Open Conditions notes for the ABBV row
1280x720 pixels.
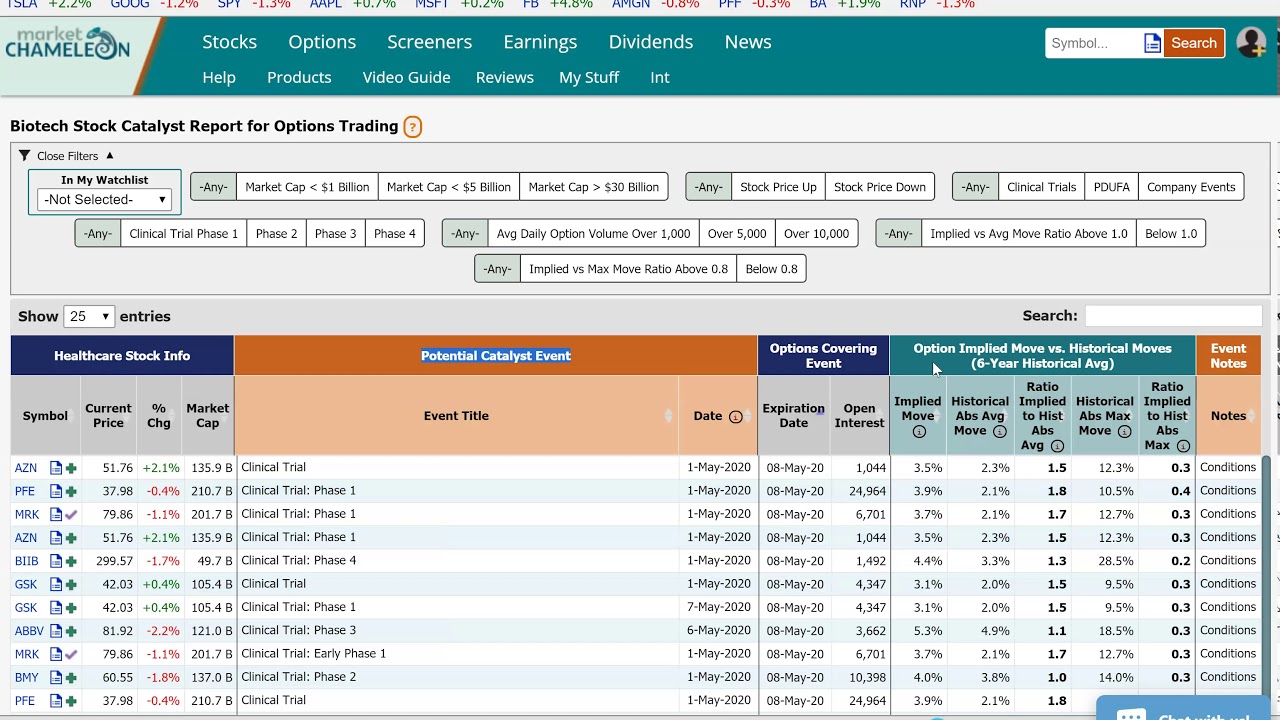(1227, 631)
